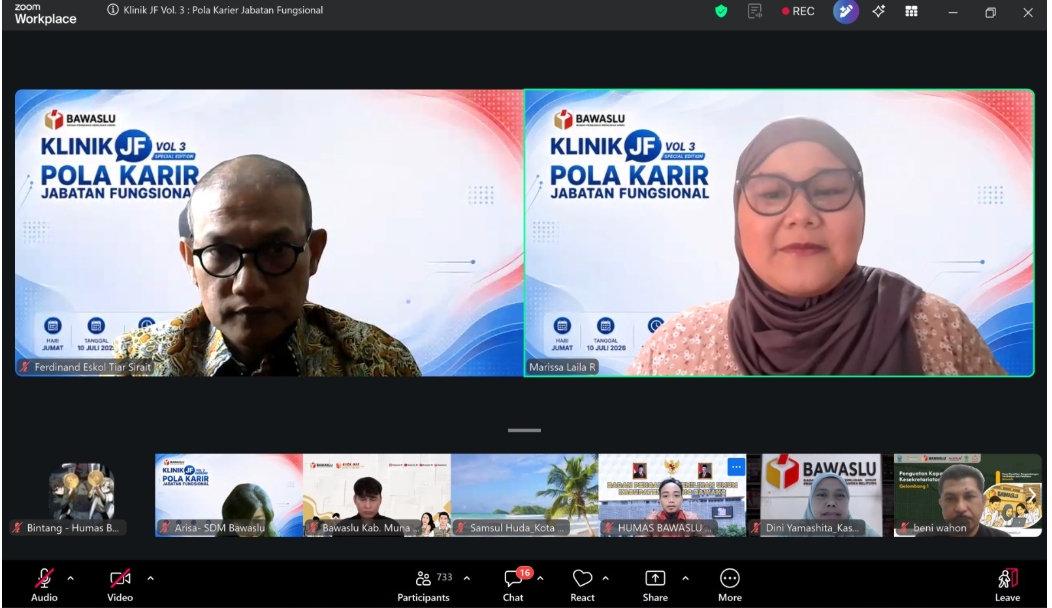Click the meeting info icon beside the title
The height and width of the screenshot is (608, 1052).
click(113, 10)
